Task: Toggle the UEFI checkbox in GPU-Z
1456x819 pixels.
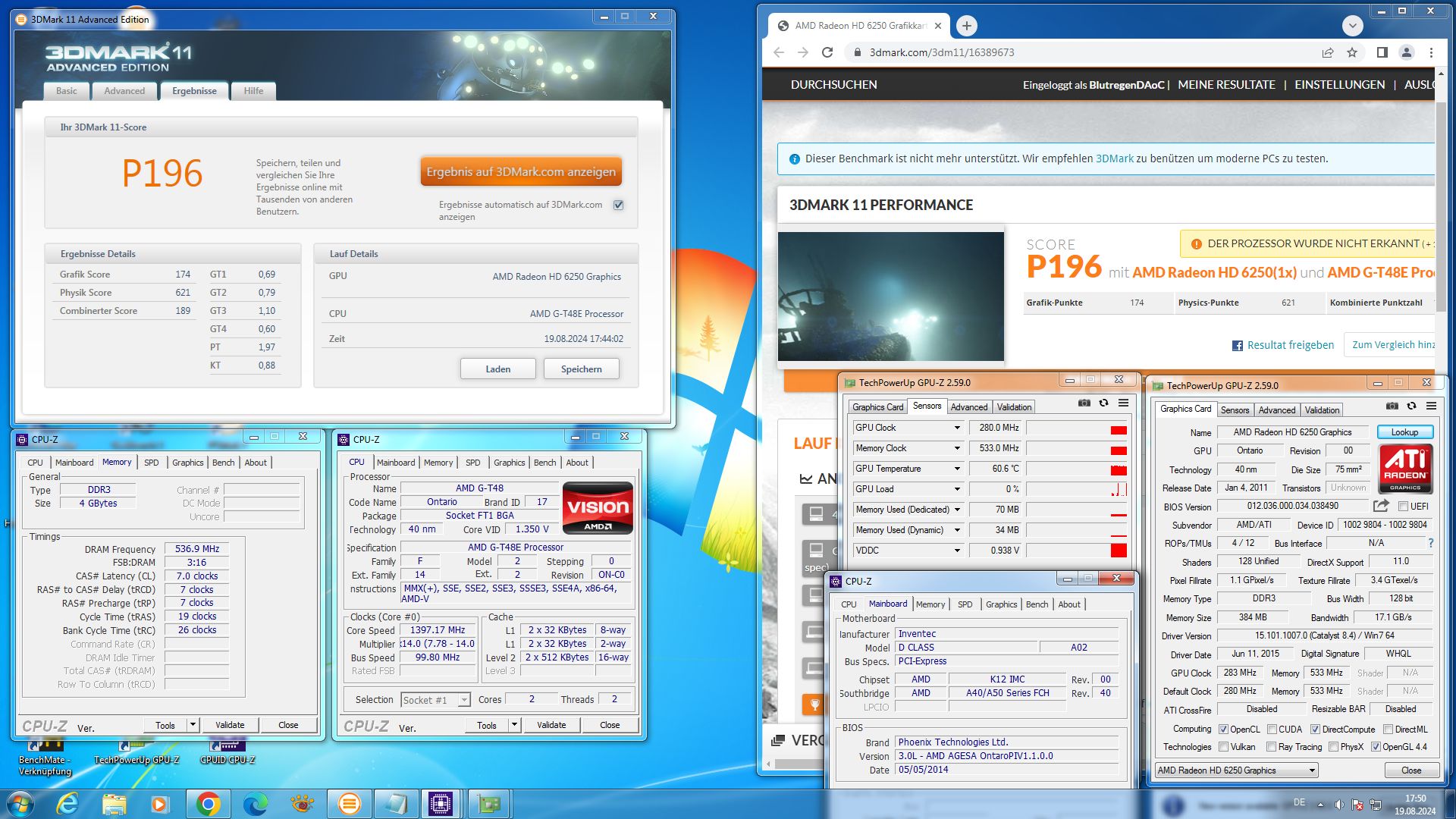Action: pyautogui.click(x=1403, y=507)
